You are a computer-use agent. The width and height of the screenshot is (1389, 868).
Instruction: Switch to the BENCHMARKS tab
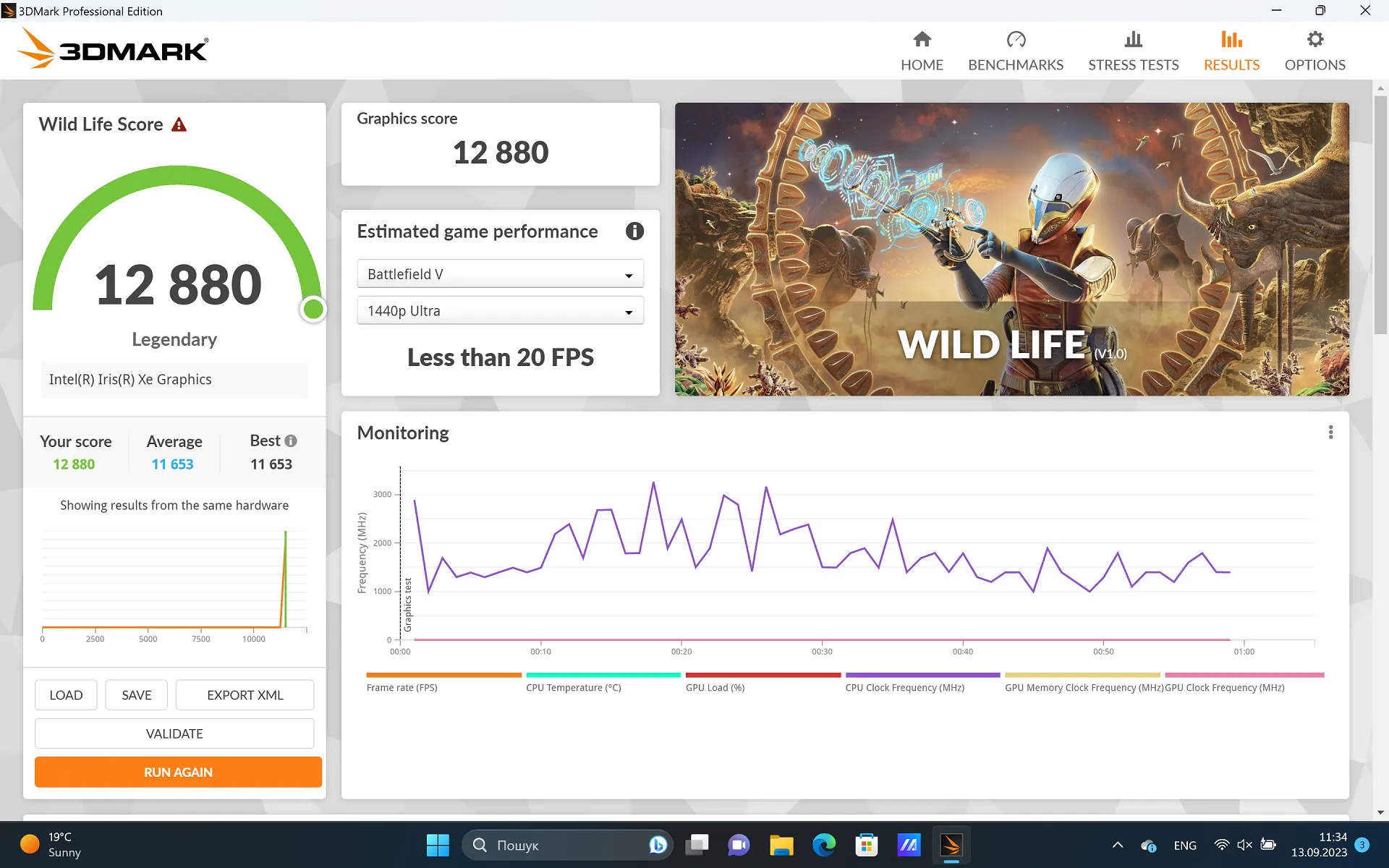(1016, 51)
